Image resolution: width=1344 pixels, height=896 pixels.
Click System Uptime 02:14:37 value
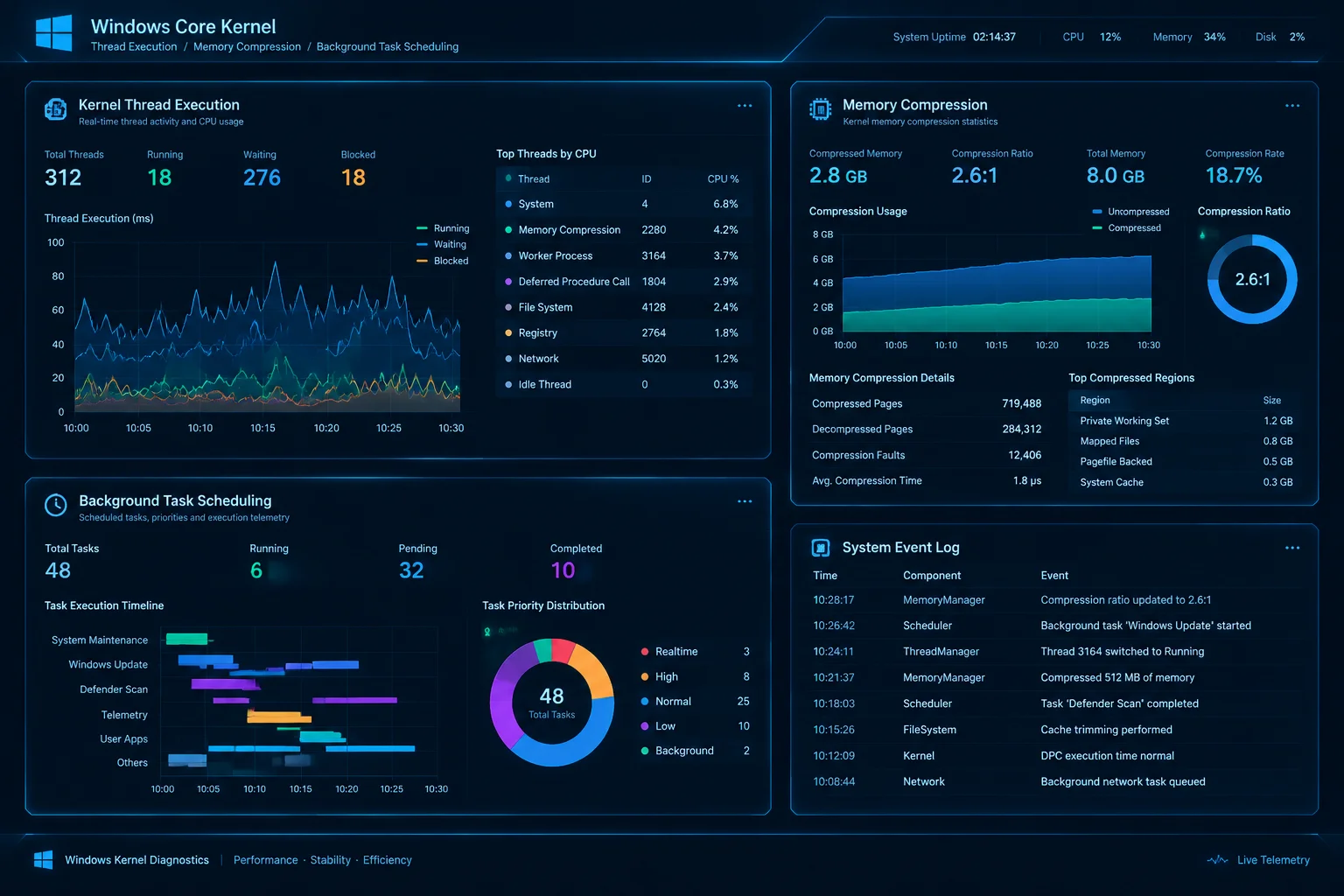coord(994,37)
